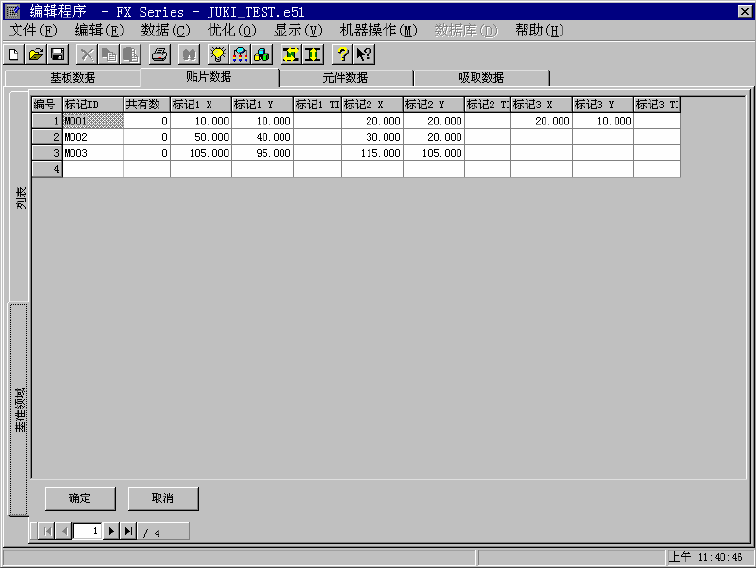The height and width of the screenshot is (568, 756).
Task: Click the application icon in the title bar
Action: (x=12, y=11)
